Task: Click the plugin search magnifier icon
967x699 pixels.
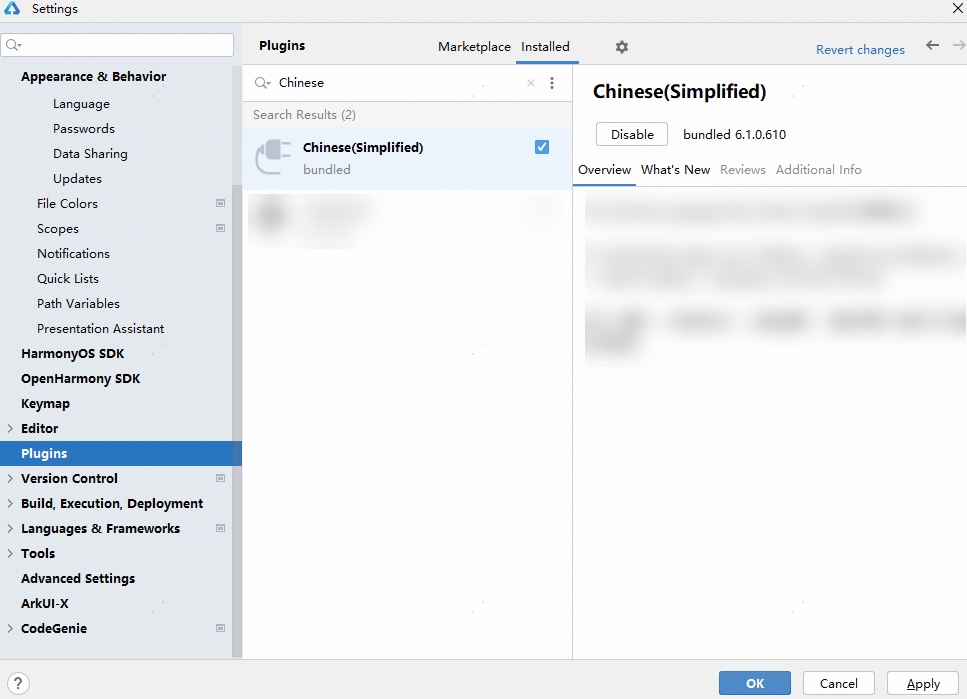Action: 262,83
